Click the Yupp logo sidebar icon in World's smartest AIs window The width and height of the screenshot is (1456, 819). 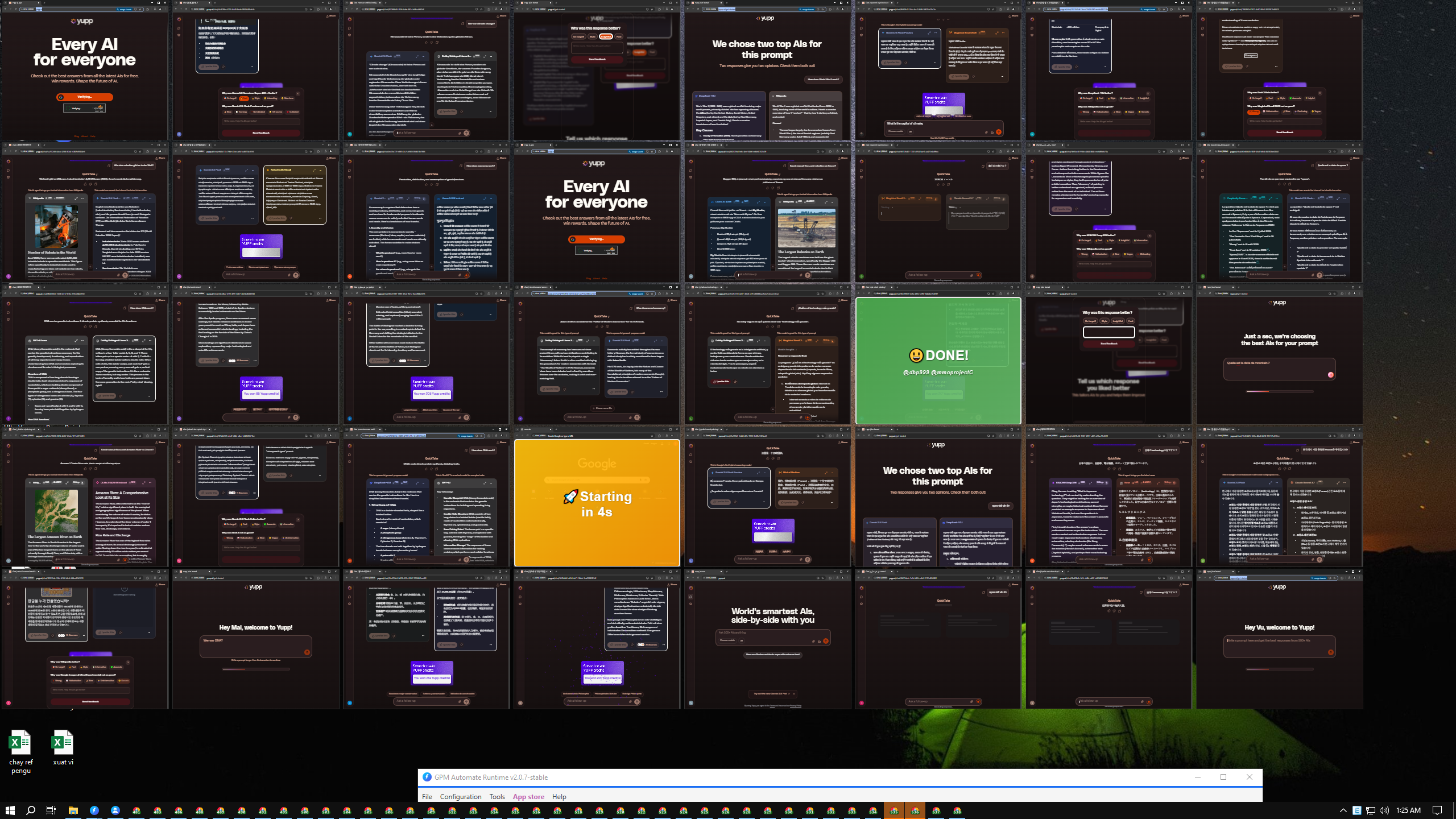690,588
